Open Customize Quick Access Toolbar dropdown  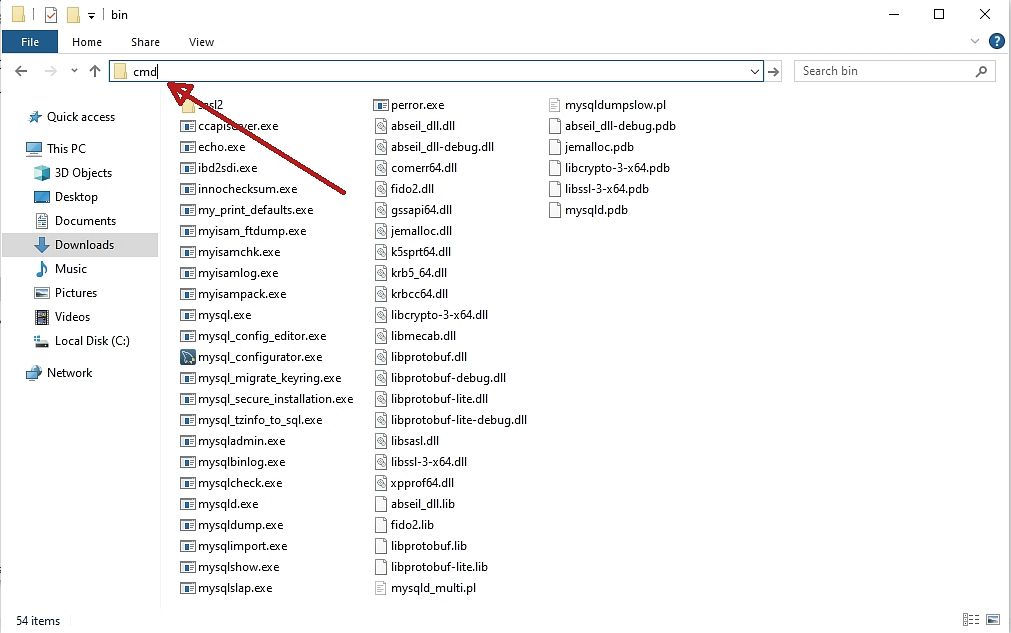[x=92, y=15]
